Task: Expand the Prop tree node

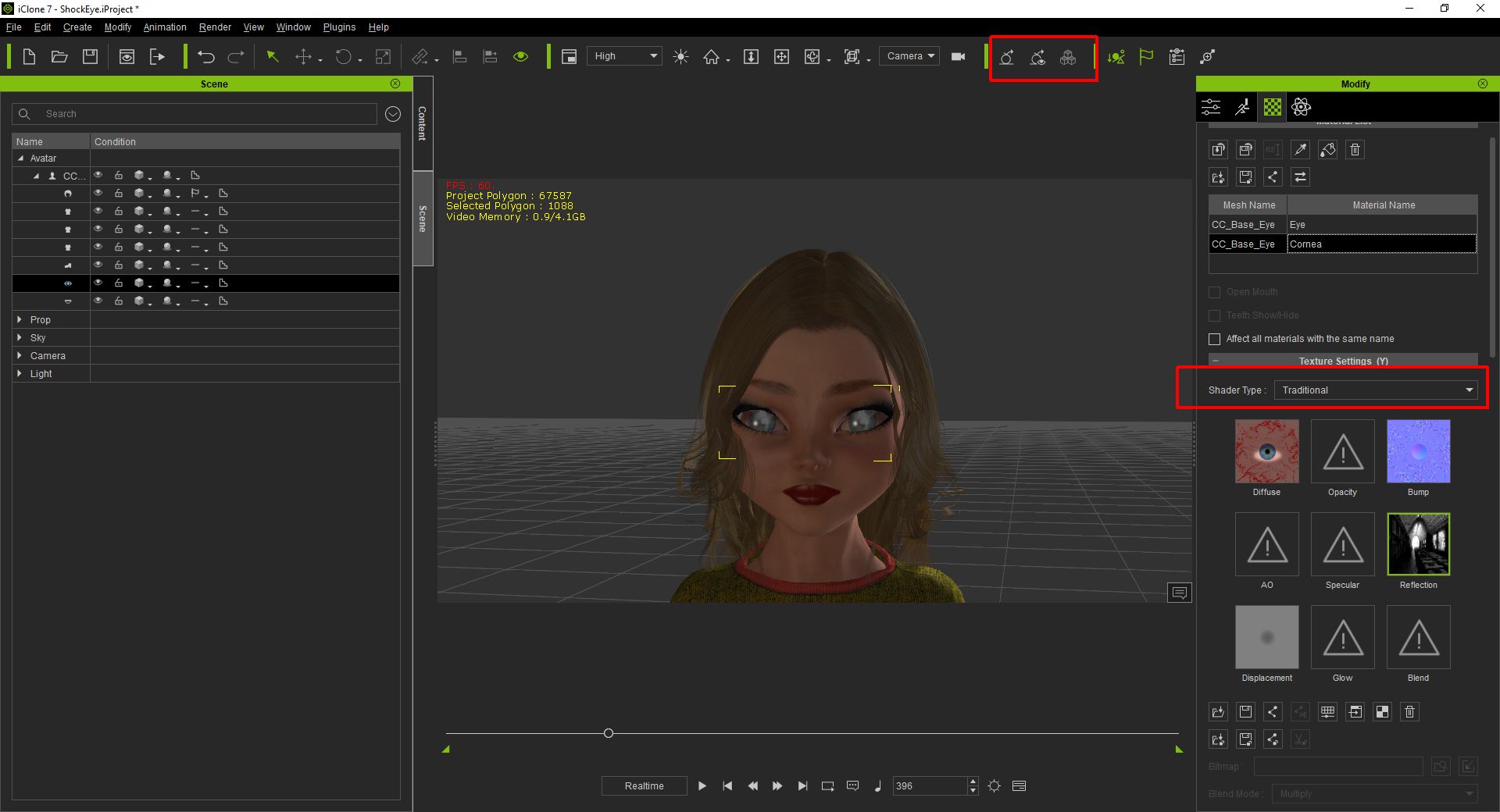Action: [x=20, y=319]
